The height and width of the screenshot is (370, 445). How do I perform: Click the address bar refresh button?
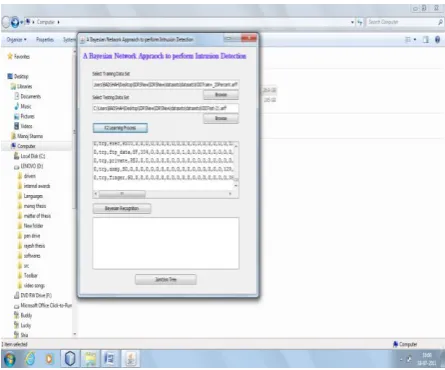pyautogui.click(x=360, y=22)
